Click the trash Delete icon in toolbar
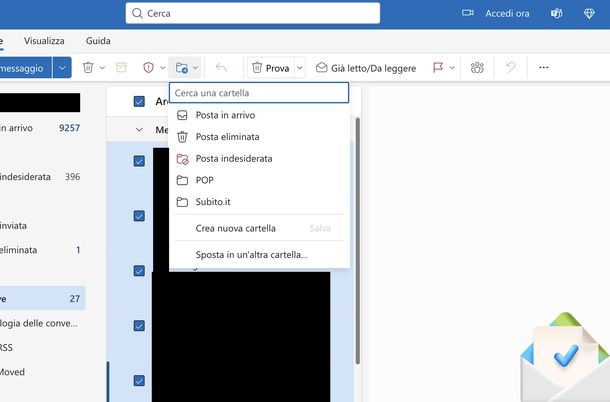The height and width of the screenshot is (402, 610). [89, 67]
